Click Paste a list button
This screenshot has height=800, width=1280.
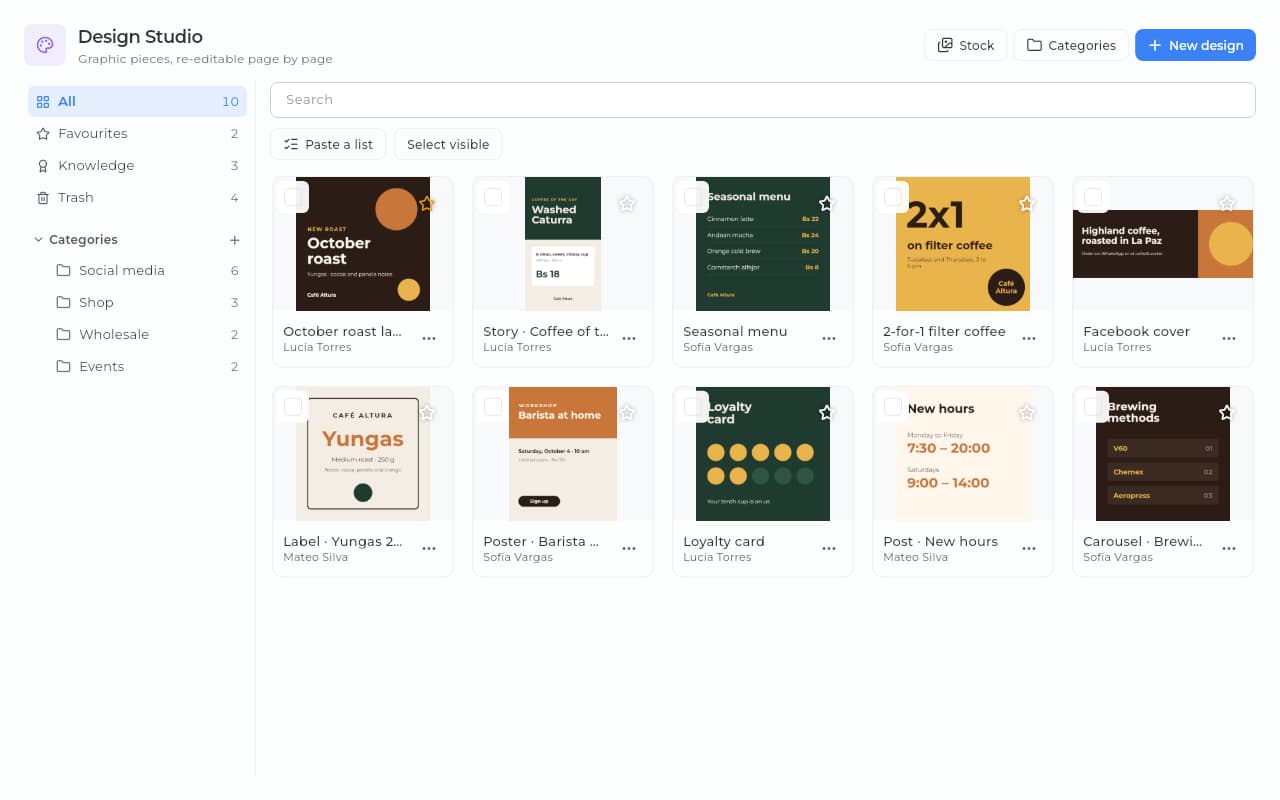pyautogui.click(x=328, y=144)
